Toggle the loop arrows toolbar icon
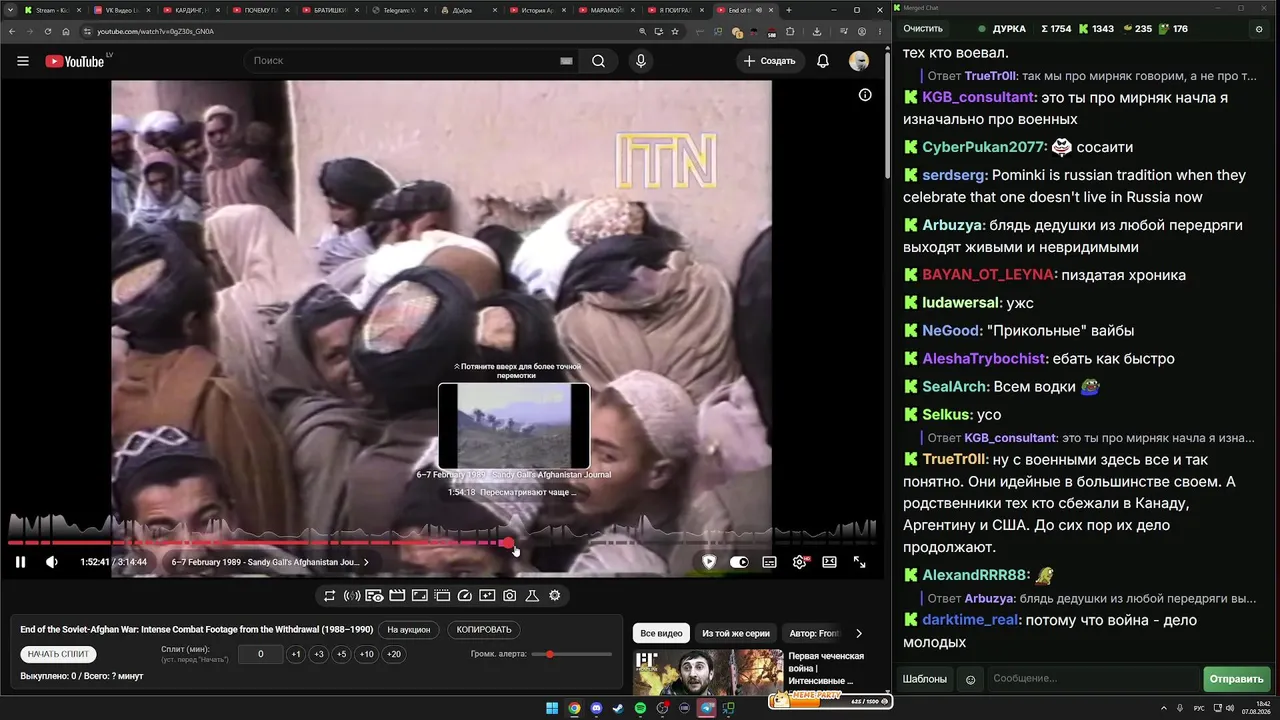Image resolution: width=1280 pixels, height=720 pixels. tap(329, 596)
